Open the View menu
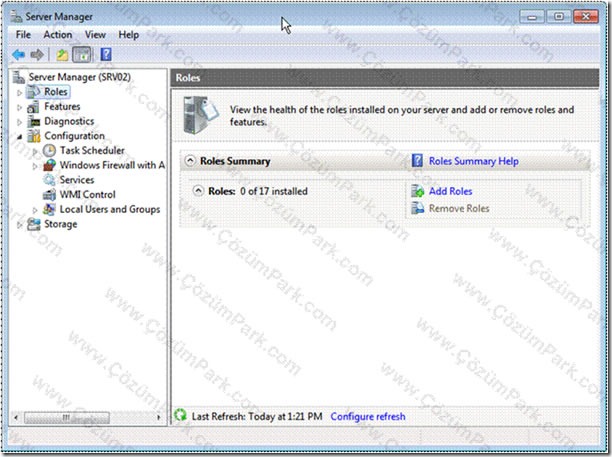 (95, 35)
